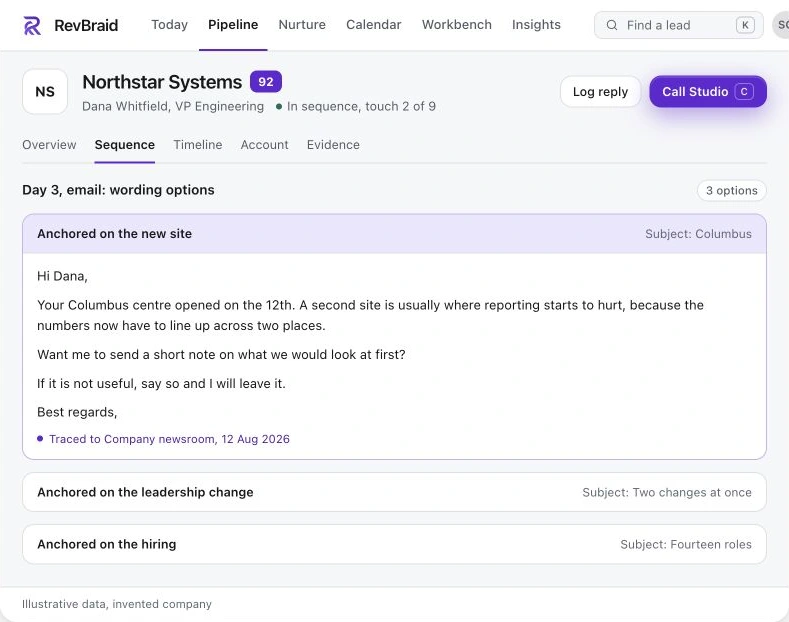
Task: Open the Company newsroom trace link
Action: coord(169,439)
